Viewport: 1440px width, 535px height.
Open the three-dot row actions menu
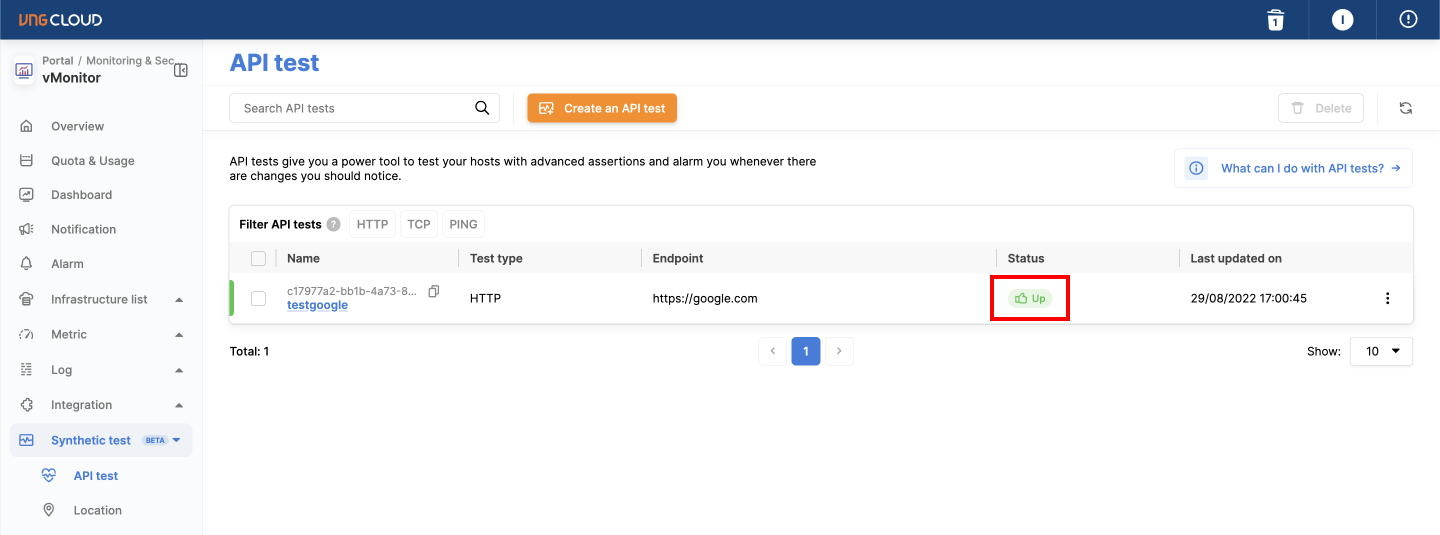pos(1387,298)
